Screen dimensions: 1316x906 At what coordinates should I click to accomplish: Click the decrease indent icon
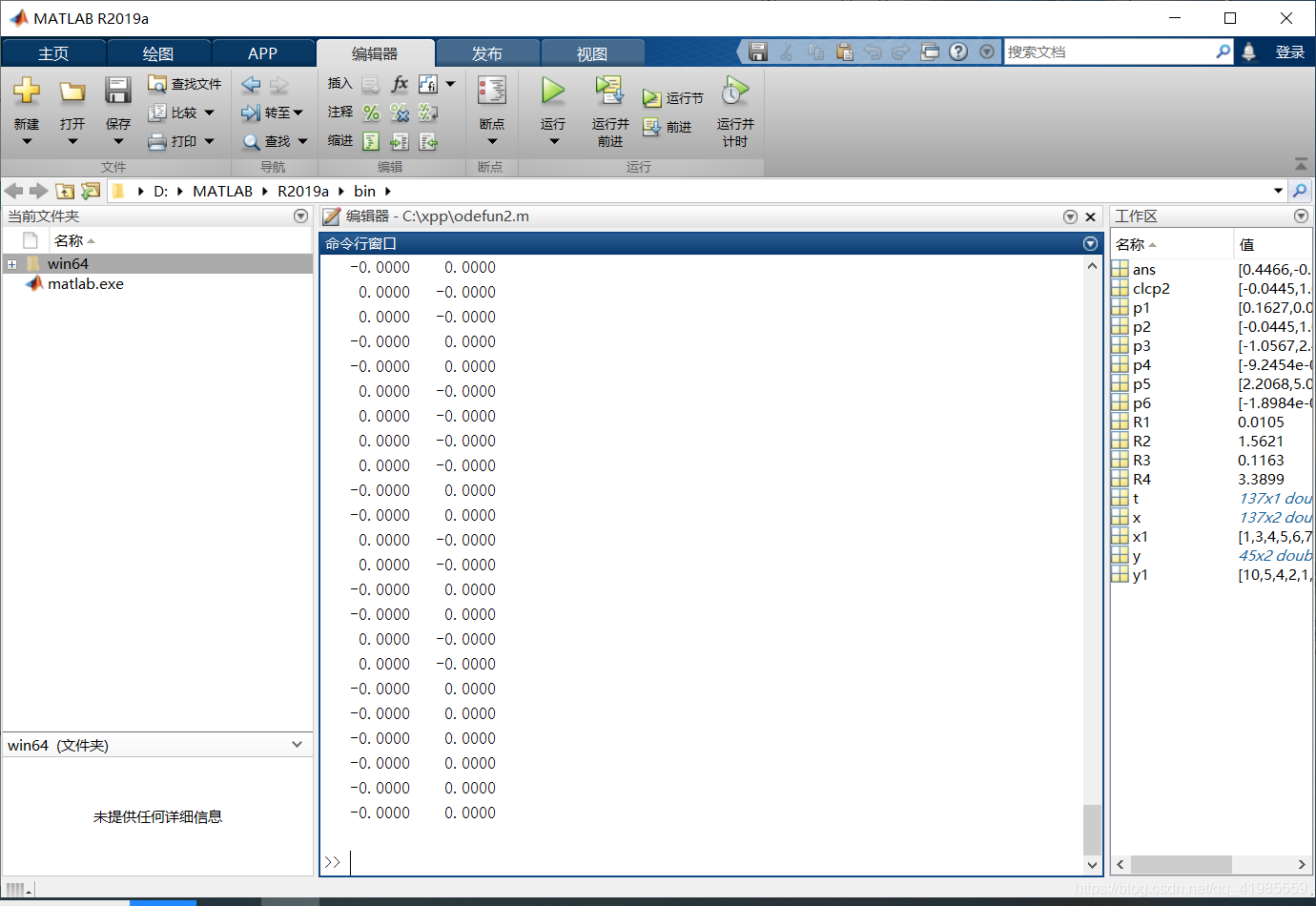tap(428, 141)
